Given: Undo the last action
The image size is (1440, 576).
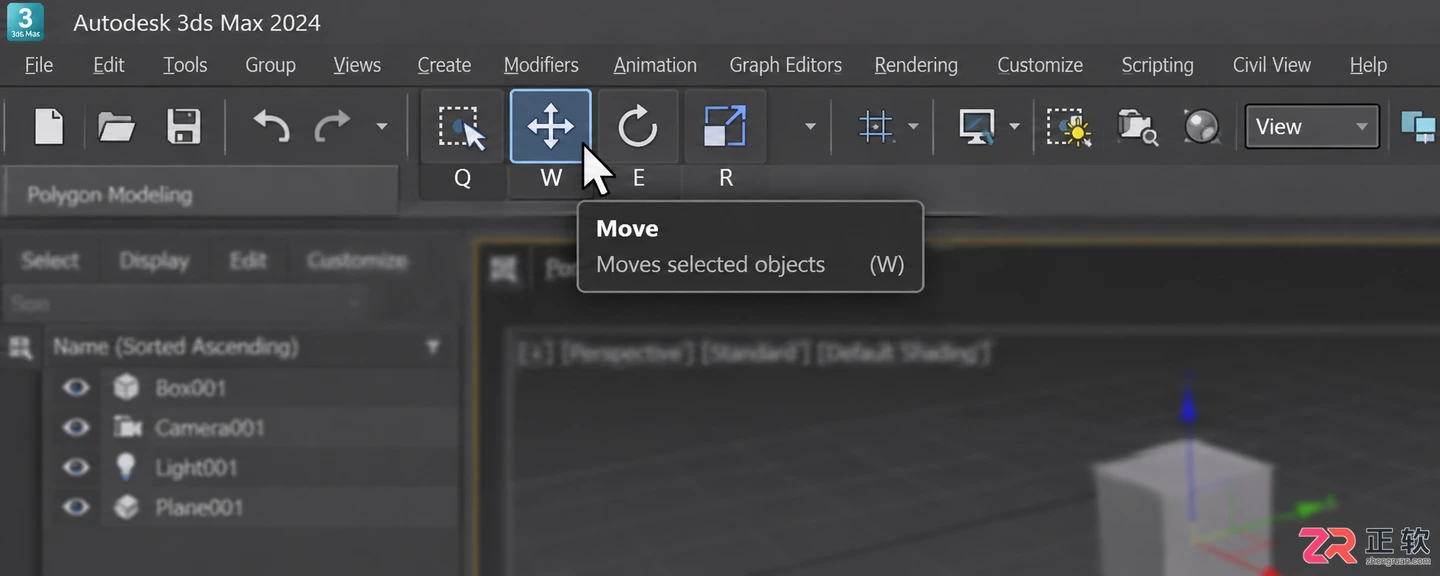Looking at the screenshot, I should [x=270, y=127].
